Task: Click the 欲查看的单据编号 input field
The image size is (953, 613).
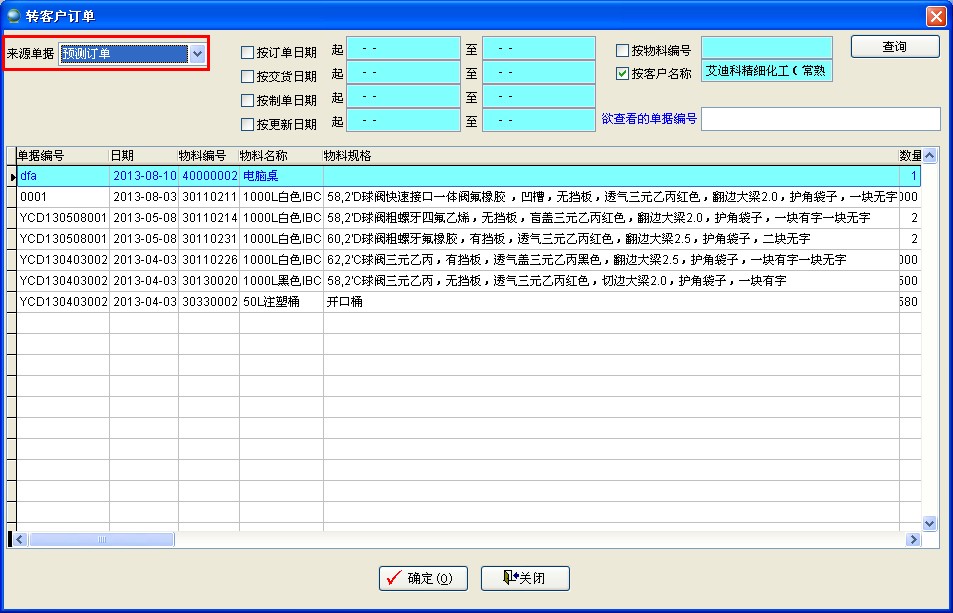Action: [820, 119]
